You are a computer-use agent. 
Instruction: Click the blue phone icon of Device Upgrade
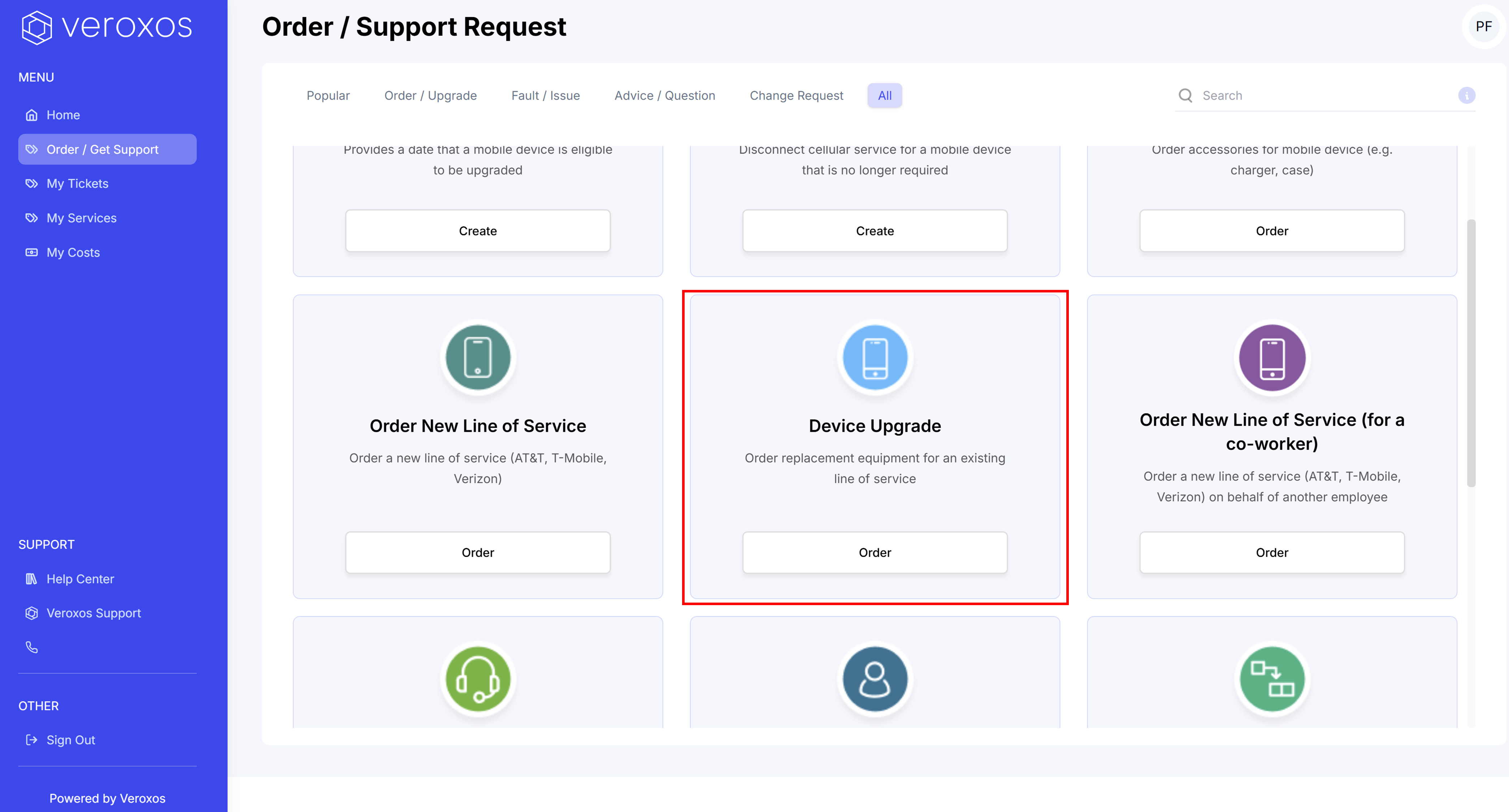pos(875,357)
